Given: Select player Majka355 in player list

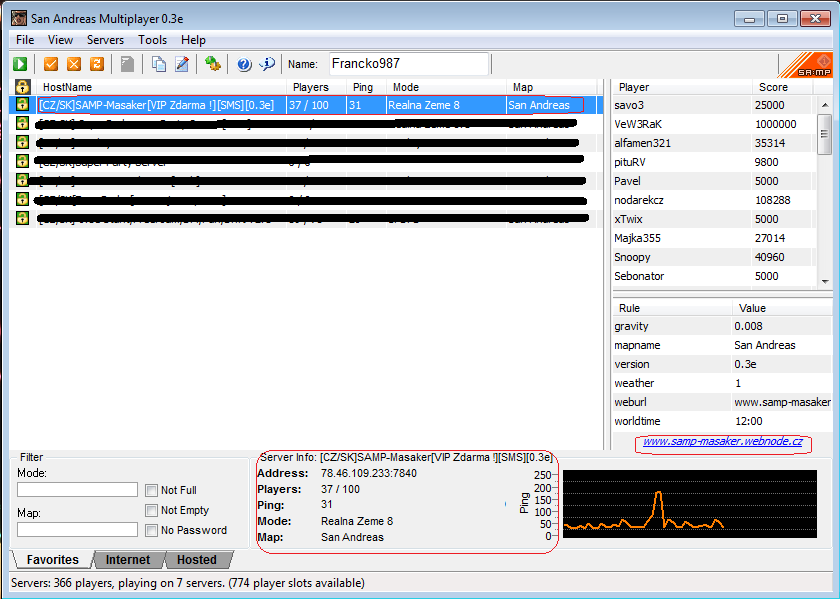Looking at the screenshot, I should (x=715, y=238).
